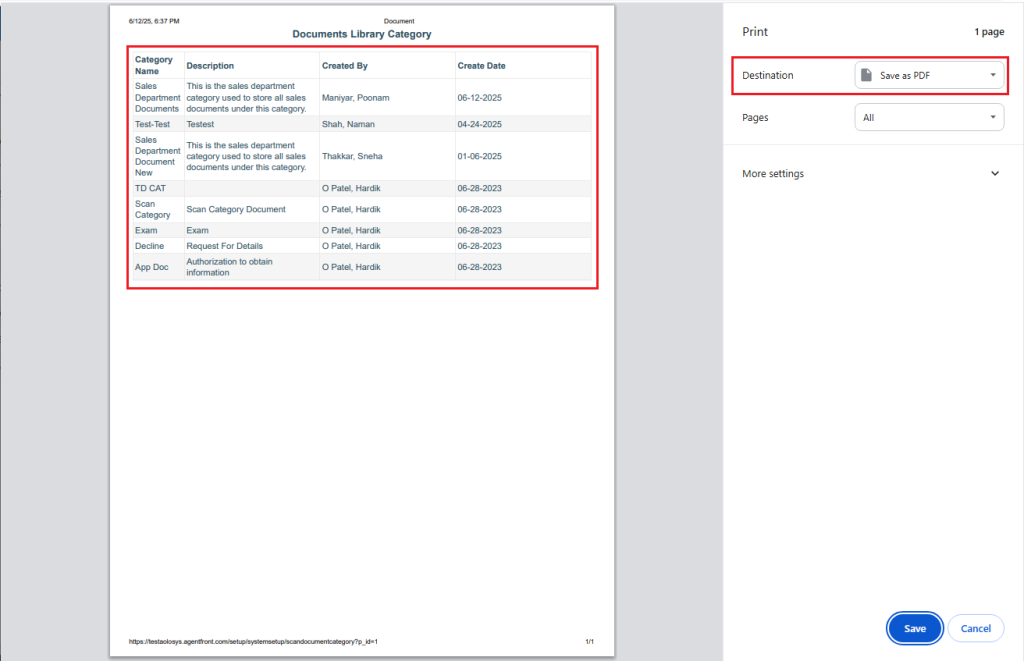The image size is (1024, 661).
Task: Click the PDF file icon in Destination
Action: tap(867, 76)
